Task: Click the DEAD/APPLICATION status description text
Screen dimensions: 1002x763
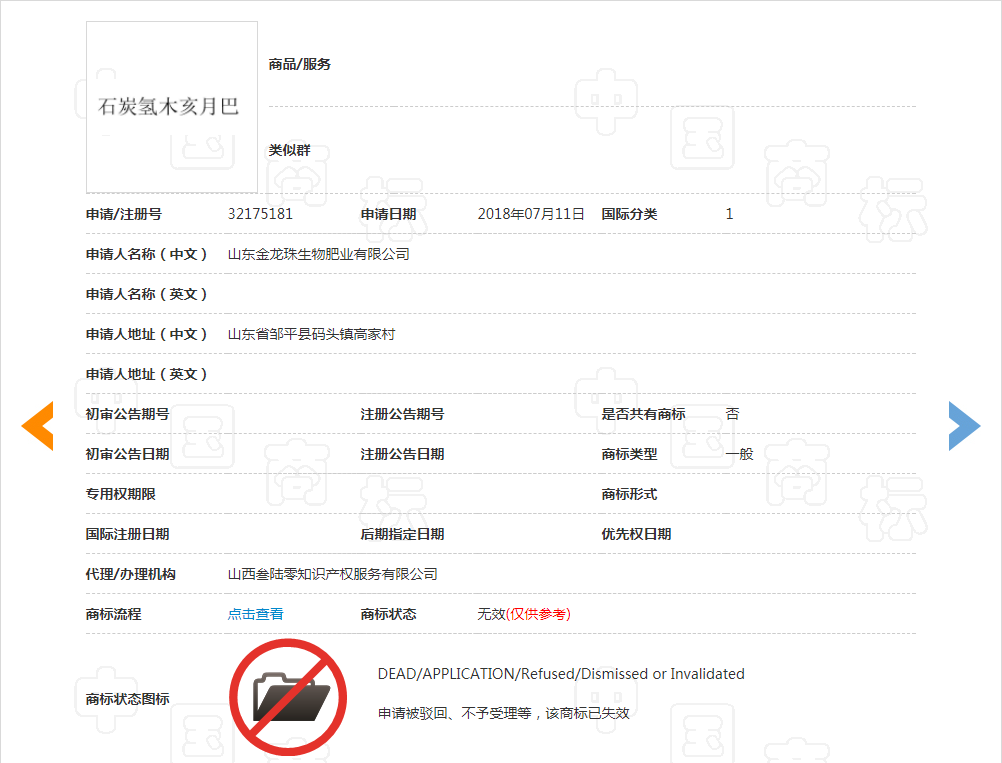Action: pyautogui.click(x=560, y=674)
